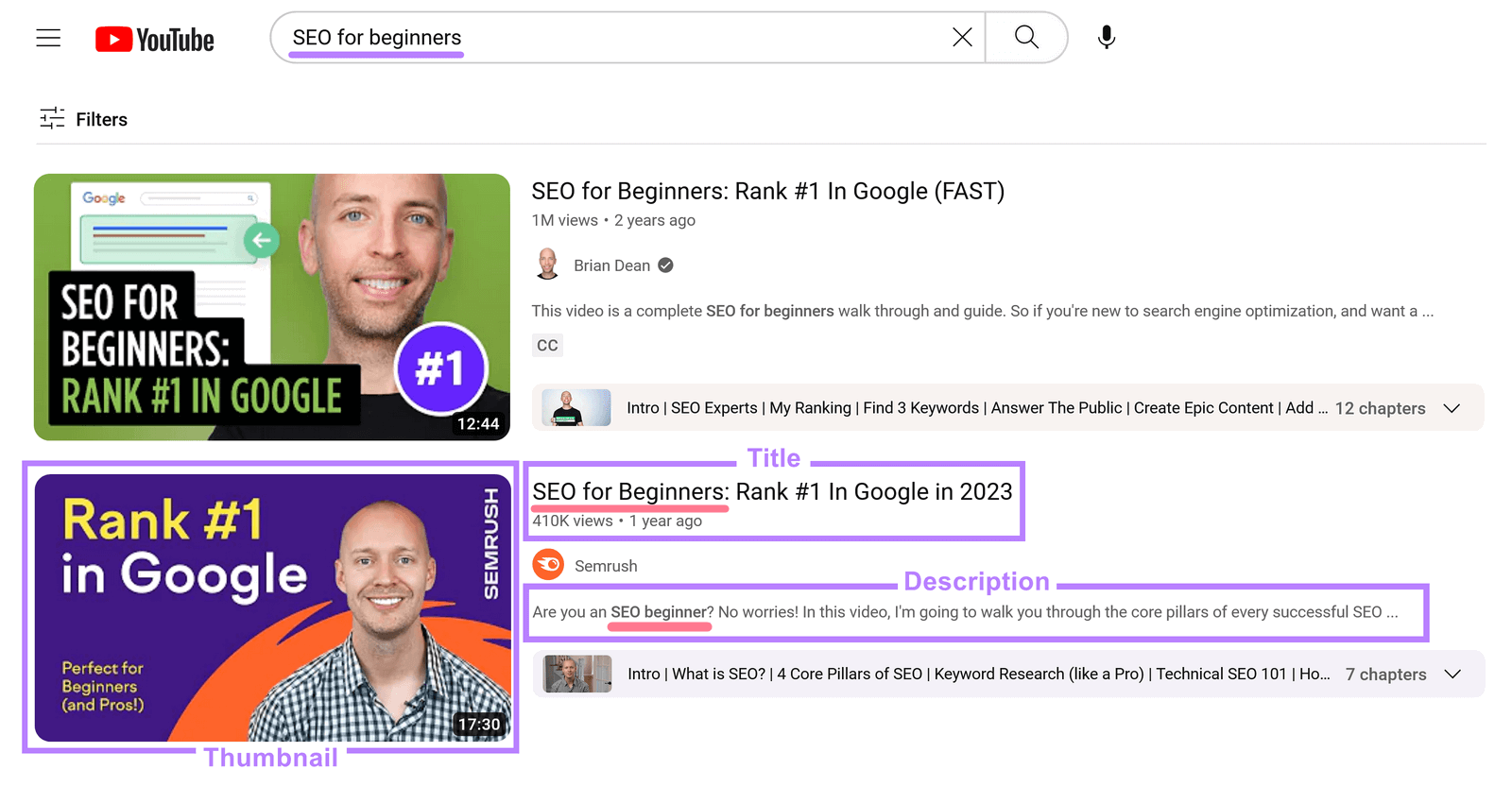The height and width of the screenshot is (786, 1512).
Task: Open the search Filters
Action: [x=84, y=119]
